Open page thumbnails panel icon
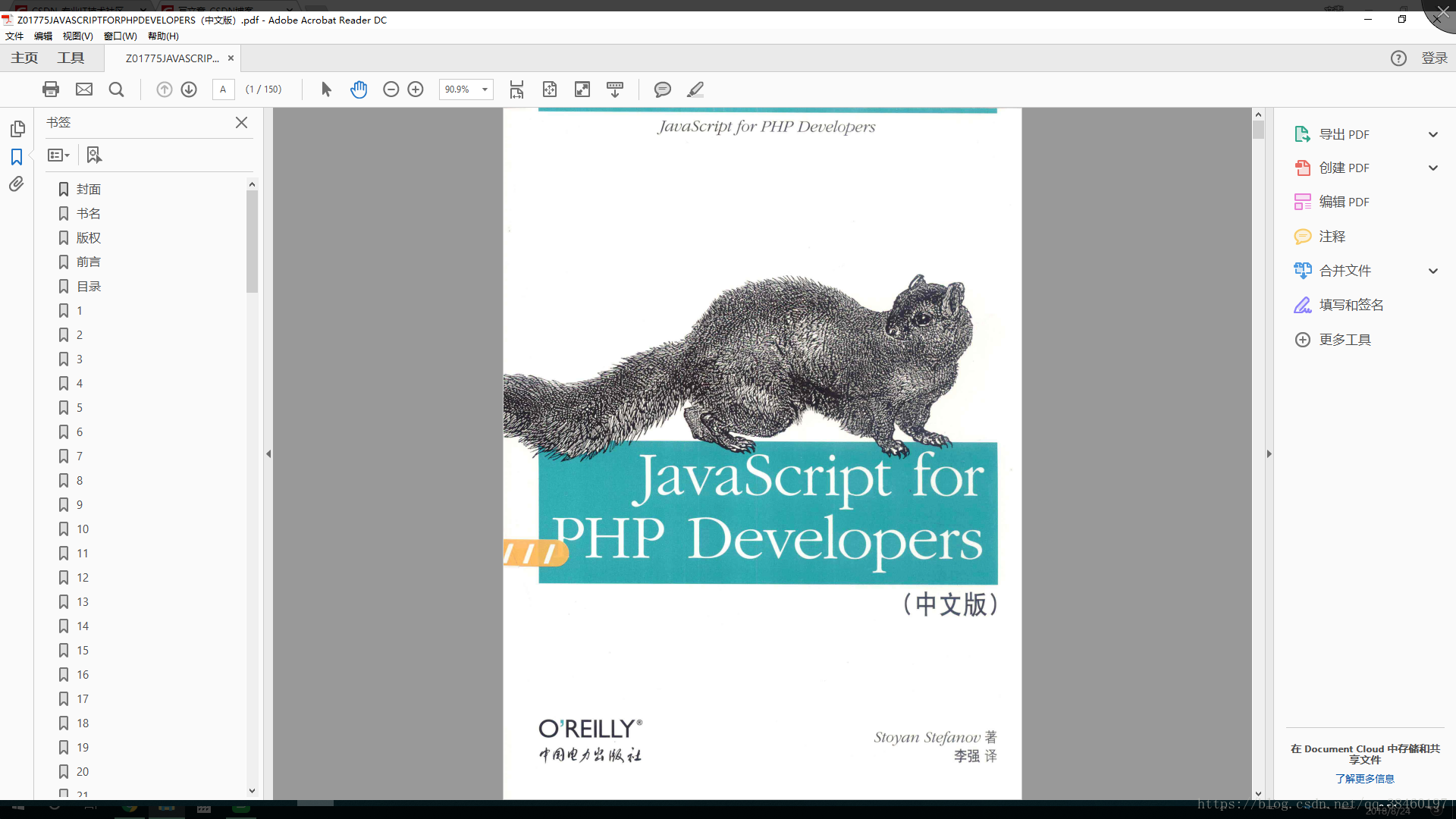This screenshot has width=1456, height=819. coord(17,129)
